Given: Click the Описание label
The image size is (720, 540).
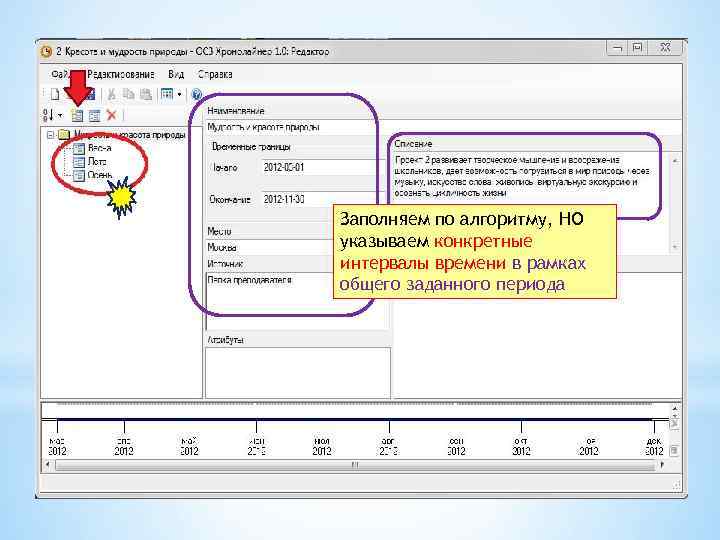Looking at the screenshot, I should click(x=413, y=144).
